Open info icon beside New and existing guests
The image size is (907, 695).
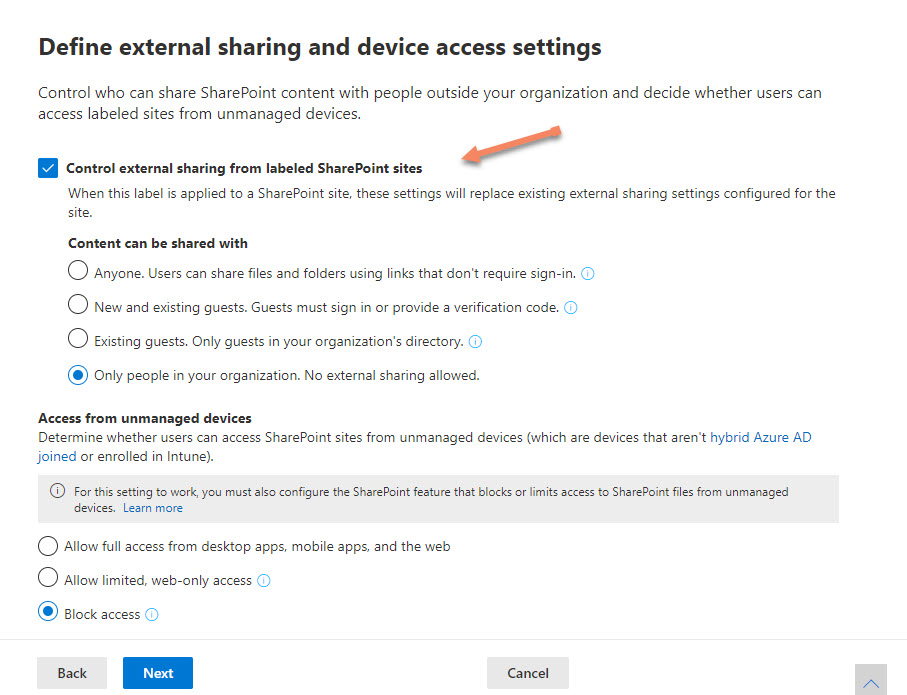(570, 308)
